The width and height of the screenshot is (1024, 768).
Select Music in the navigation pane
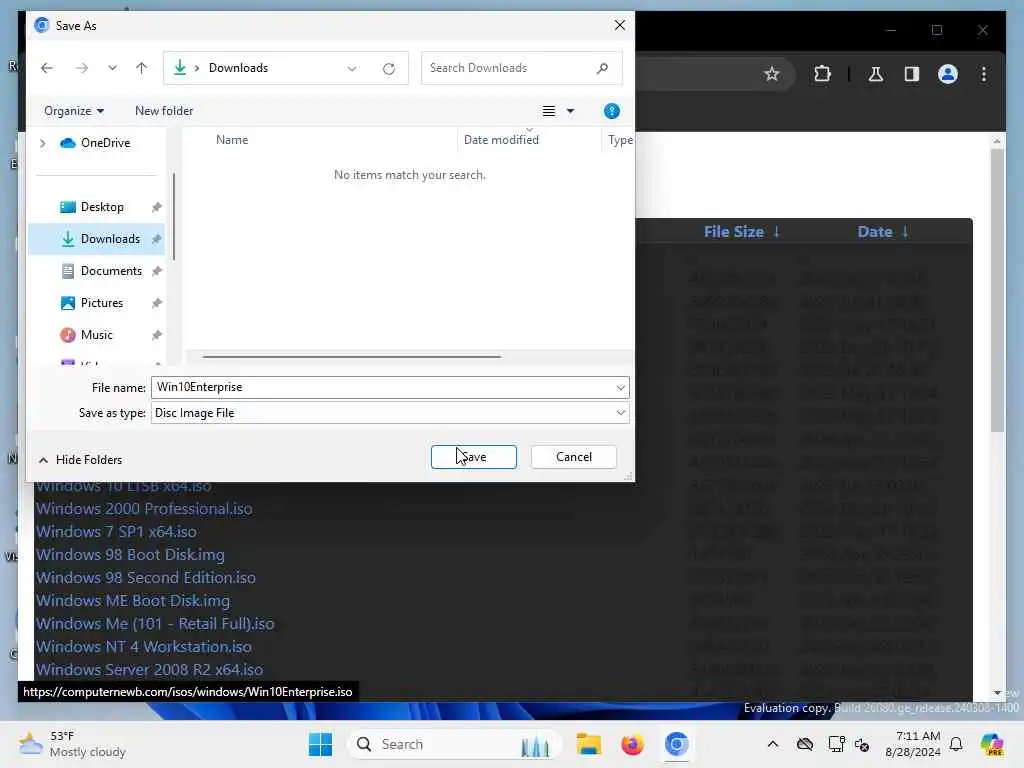tap(98, 335)
